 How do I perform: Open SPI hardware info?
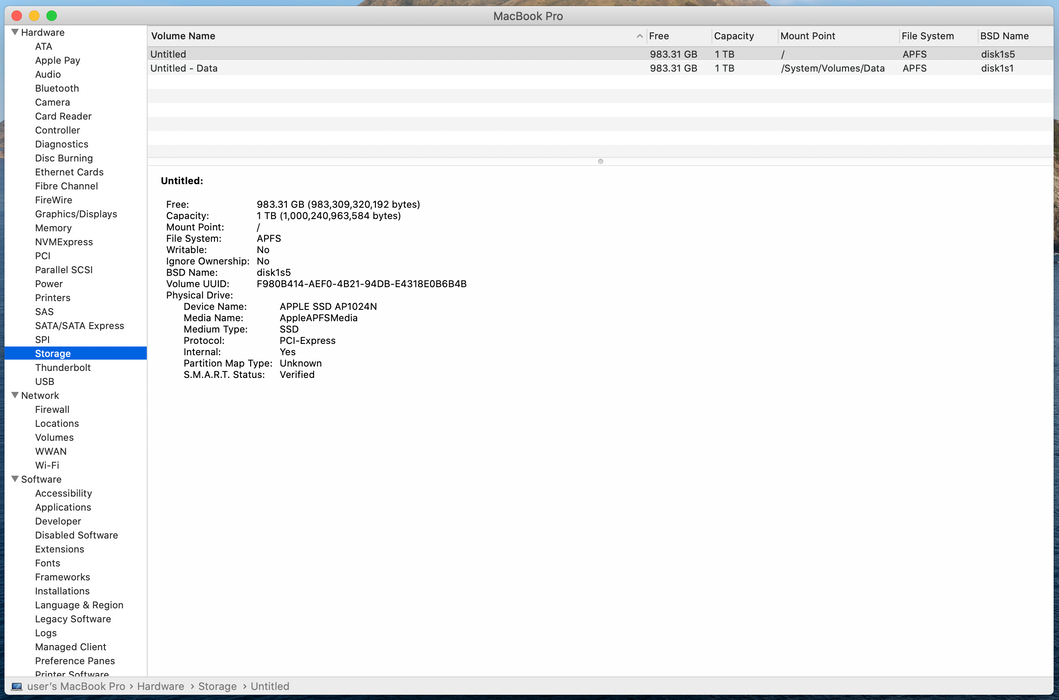click(x=43, y=340)
